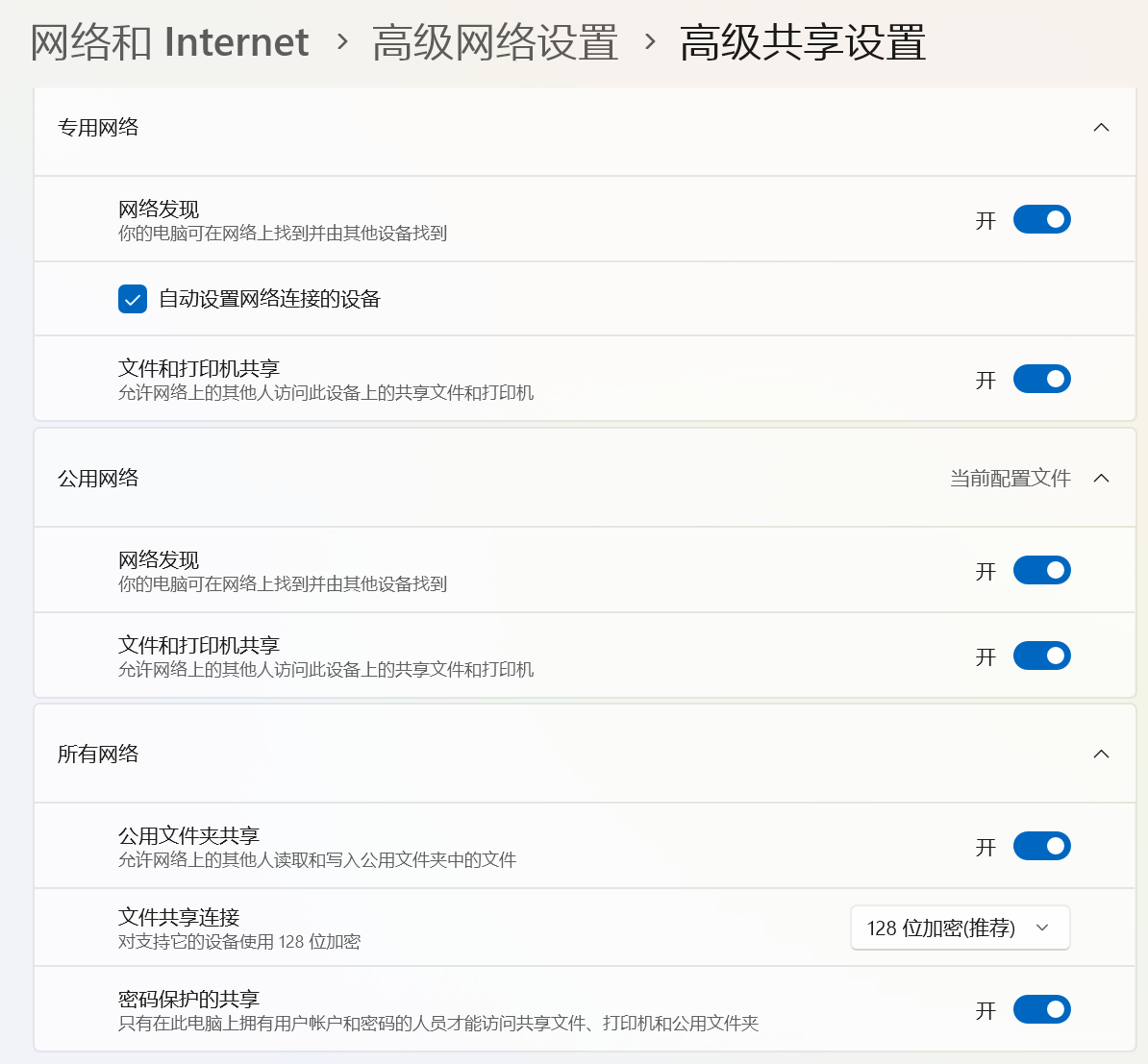Screen dimensions: 1148x1064
Task: Go back to 网络和 Internet breadcrumb
Action: (169, 42)
